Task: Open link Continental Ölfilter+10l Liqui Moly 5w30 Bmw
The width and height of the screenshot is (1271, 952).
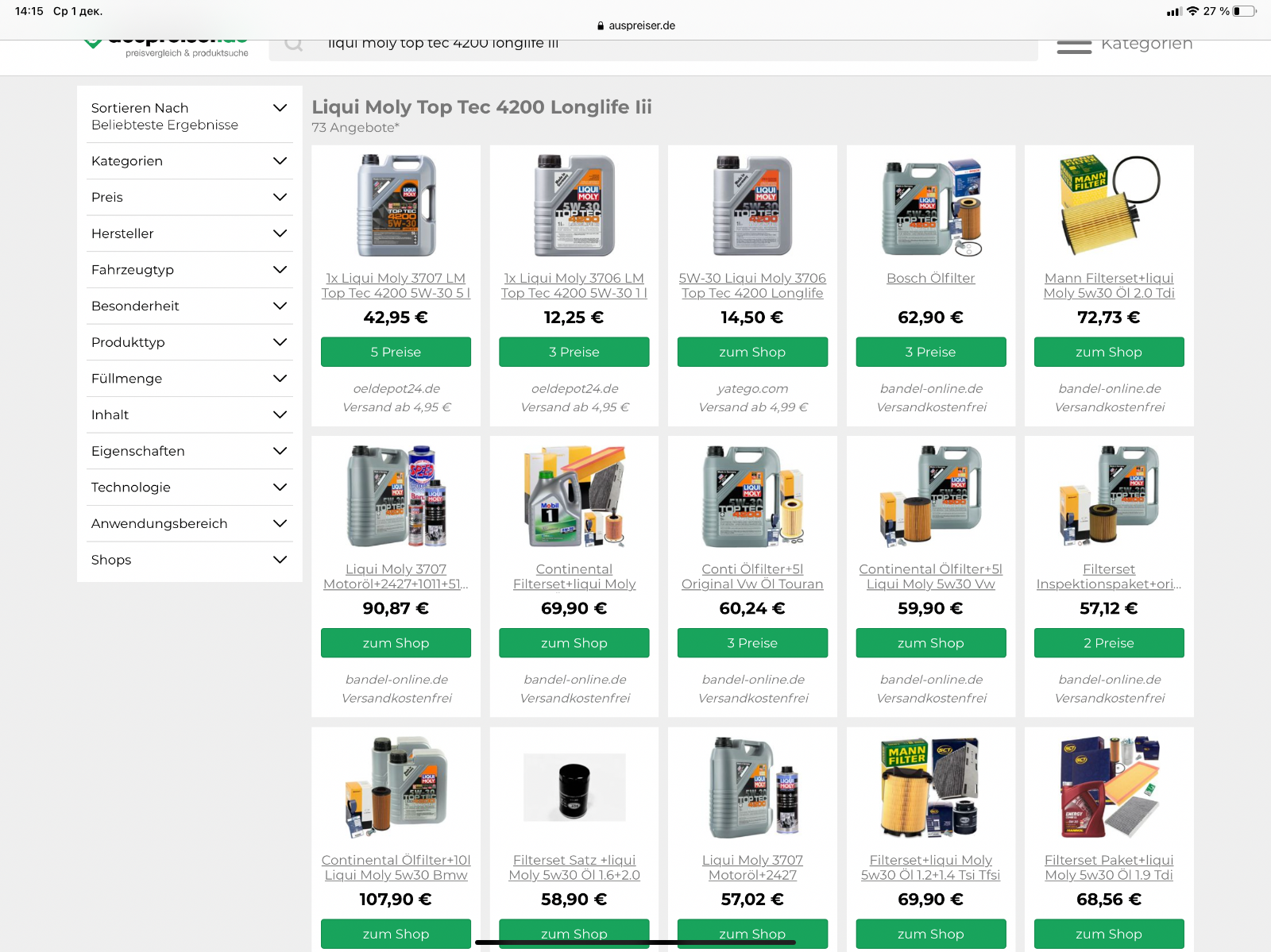Action: (396, 868)
